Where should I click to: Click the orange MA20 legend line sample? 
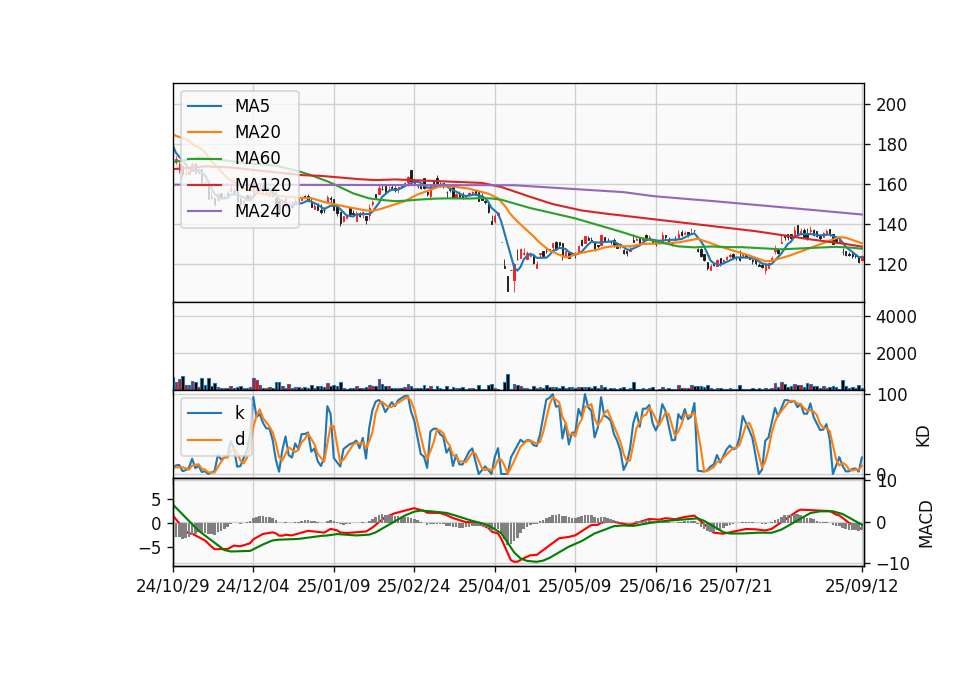pyautogui.click(x=204, y=132)
